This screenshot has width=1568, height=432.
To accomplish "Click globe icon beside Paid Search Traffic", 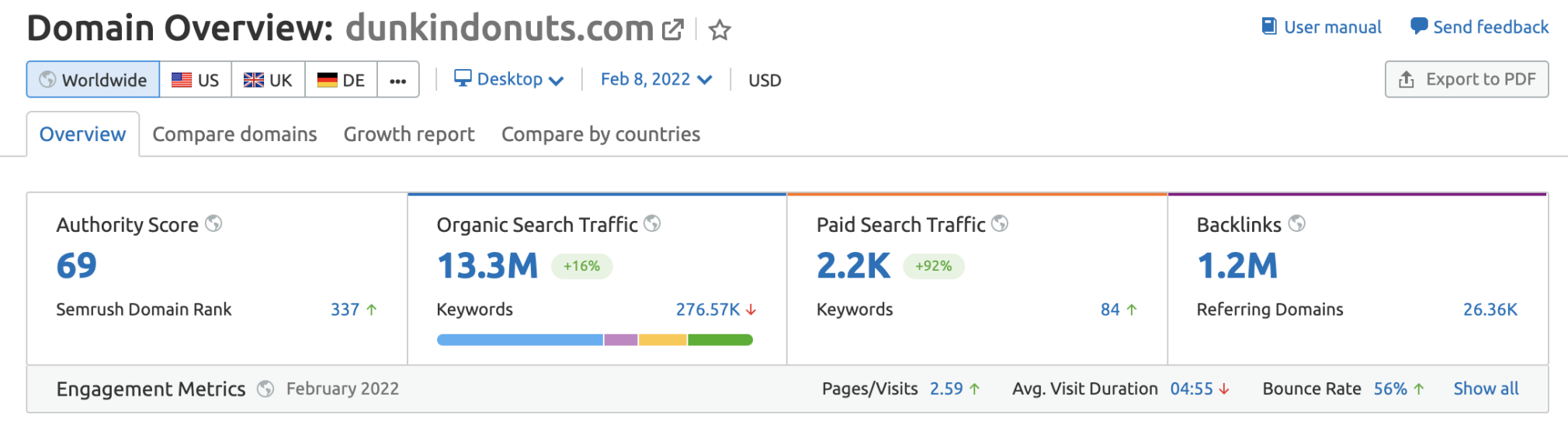I will point(1000,224).
